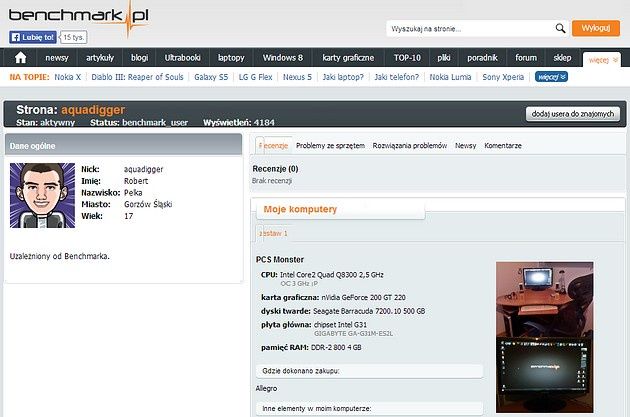This screenshot has height=417, width=630.
Task: Click the 'Uzależniony od Benchmarka.' text
Action: [x=59, y=256]
